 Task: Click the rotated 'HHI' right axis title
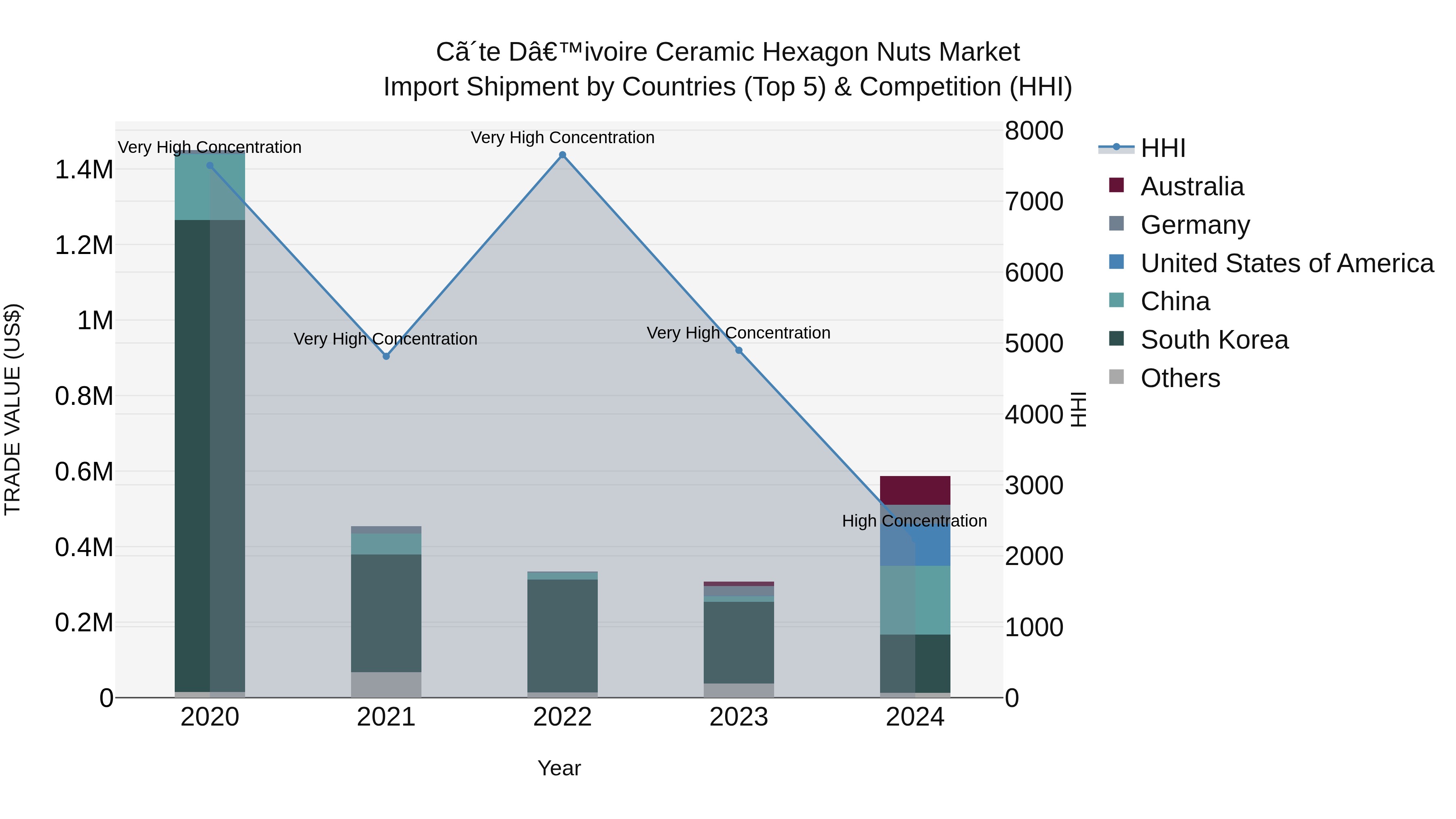[x=1078, y=409]
